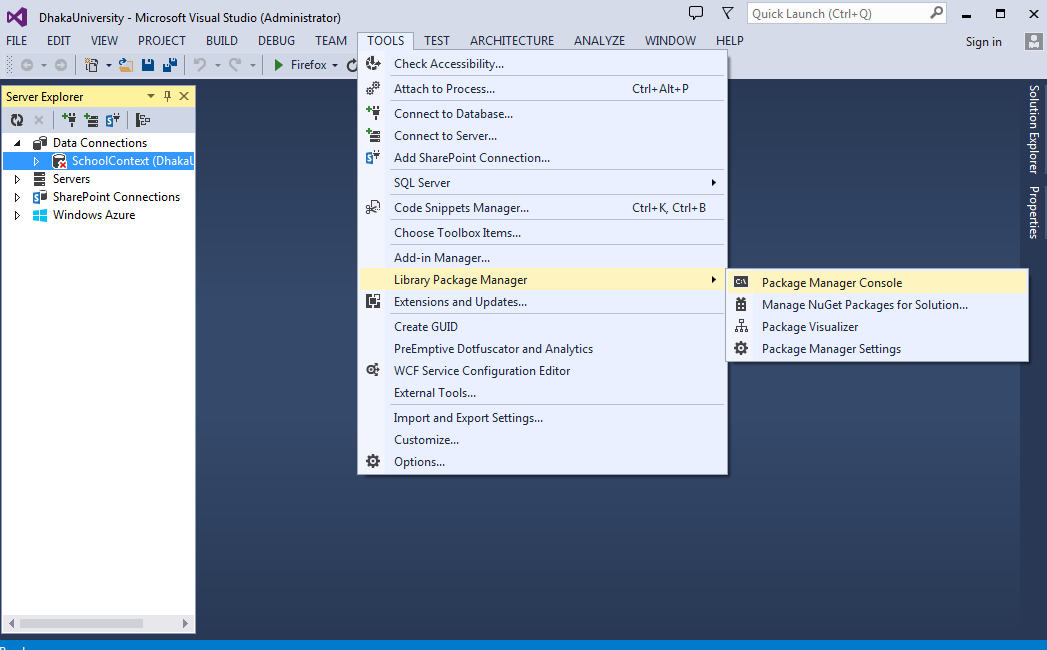The height and width of the screenshot is (650, 1047).
Task: Open the DEBUG menu
Action: 276,41
